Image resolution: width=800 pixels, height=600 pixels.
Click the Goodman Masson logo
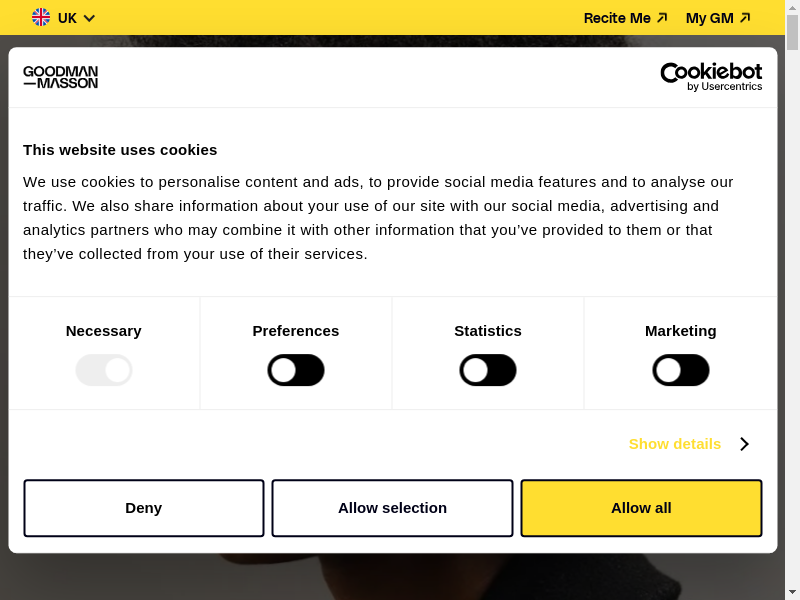61,77
